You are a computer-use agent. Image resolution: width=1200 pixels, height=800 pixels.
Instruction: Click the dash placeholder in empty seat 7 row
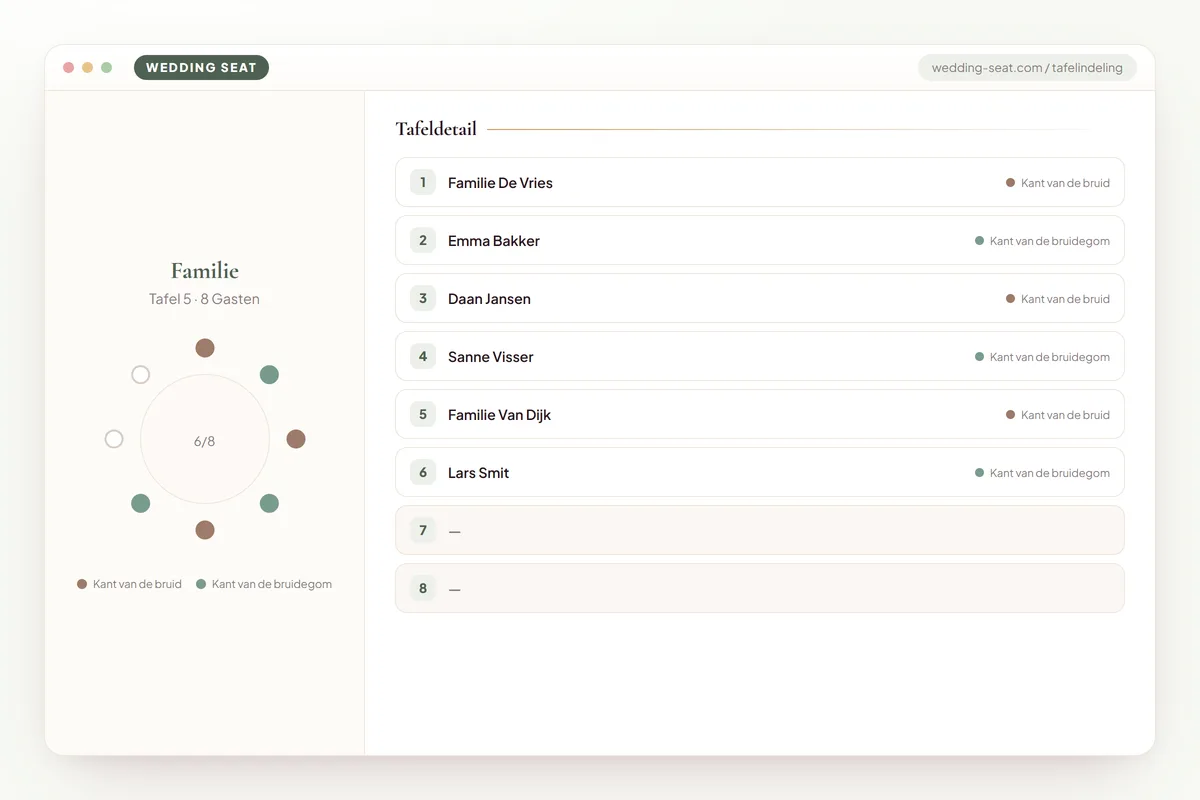[x=454, y=531]
